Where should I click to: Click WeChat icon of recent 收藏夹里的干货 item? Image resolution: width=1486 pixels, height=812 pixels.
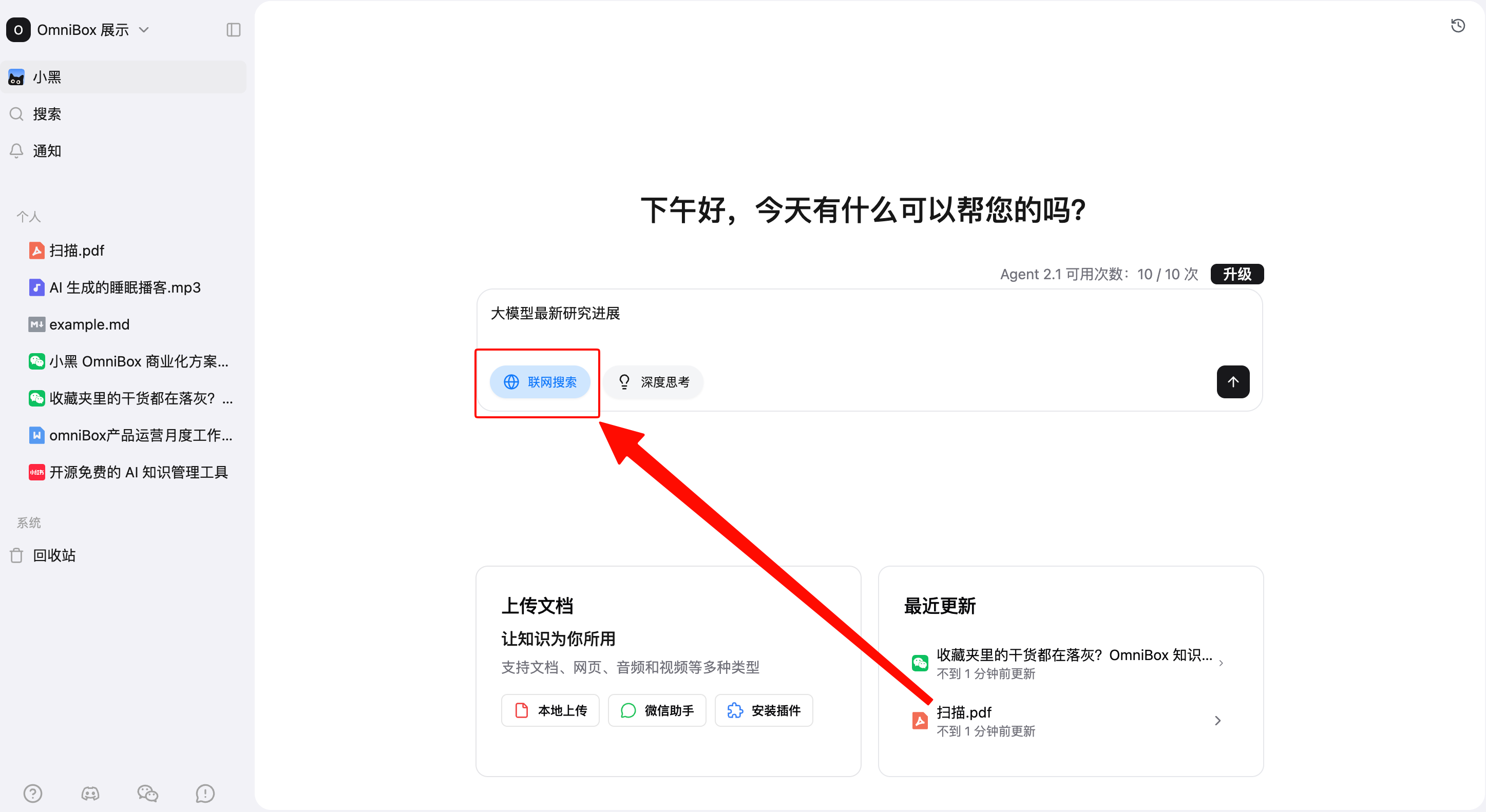[920, 663]
